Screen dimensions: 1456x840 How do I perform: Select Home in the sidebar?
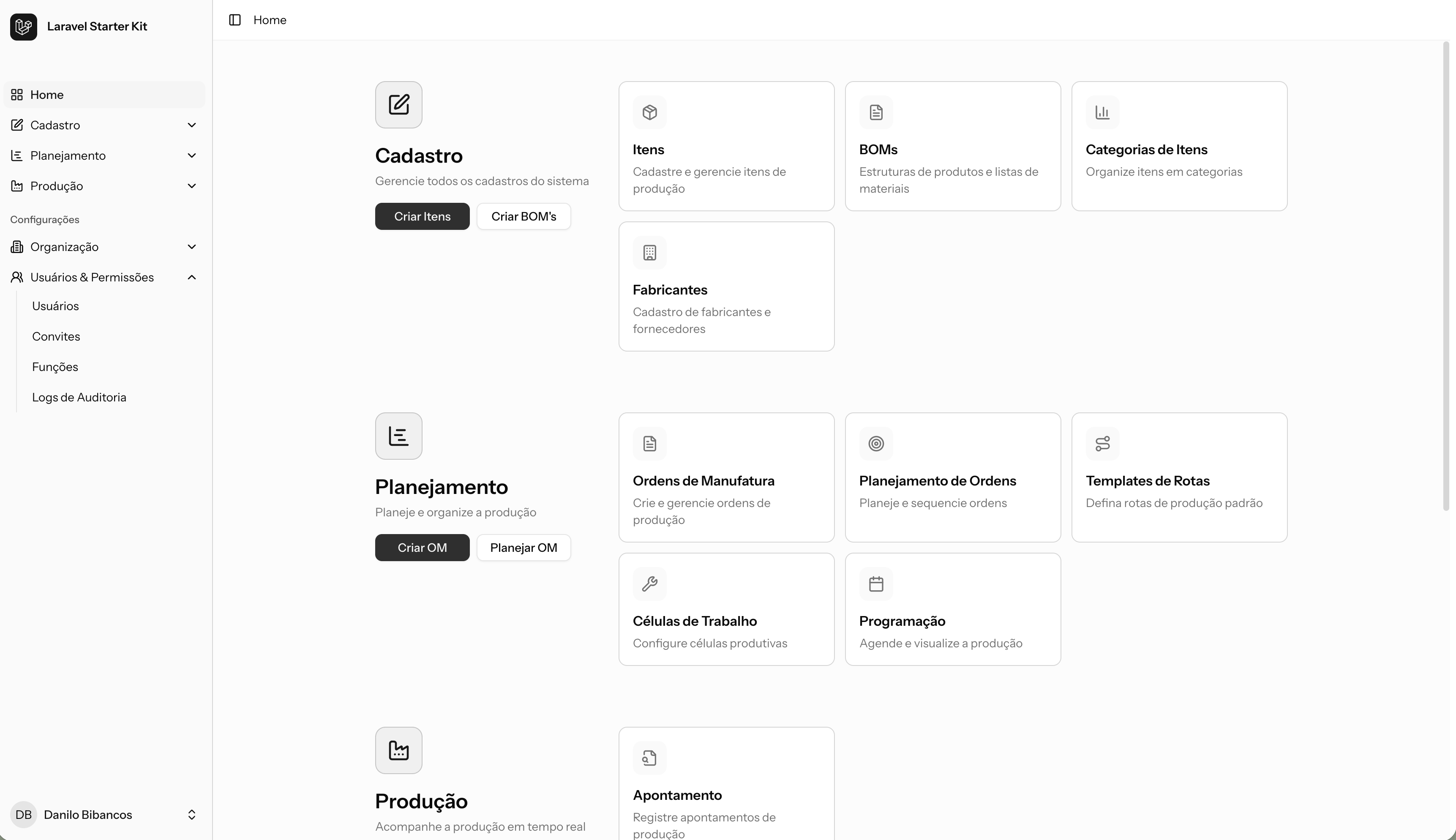tap(47, 95)
